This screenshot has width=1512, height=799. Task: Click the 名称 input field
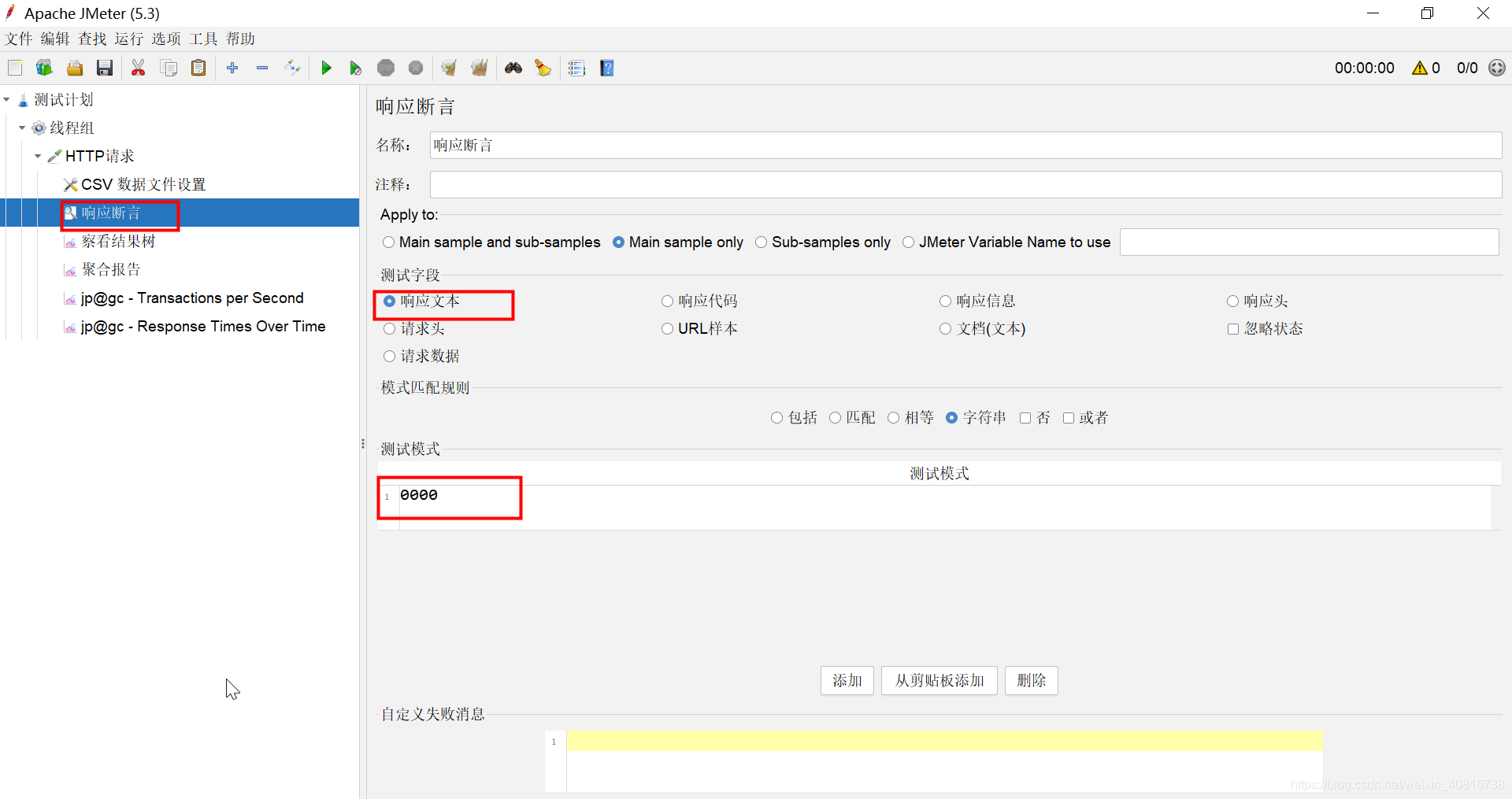(965, 146)
